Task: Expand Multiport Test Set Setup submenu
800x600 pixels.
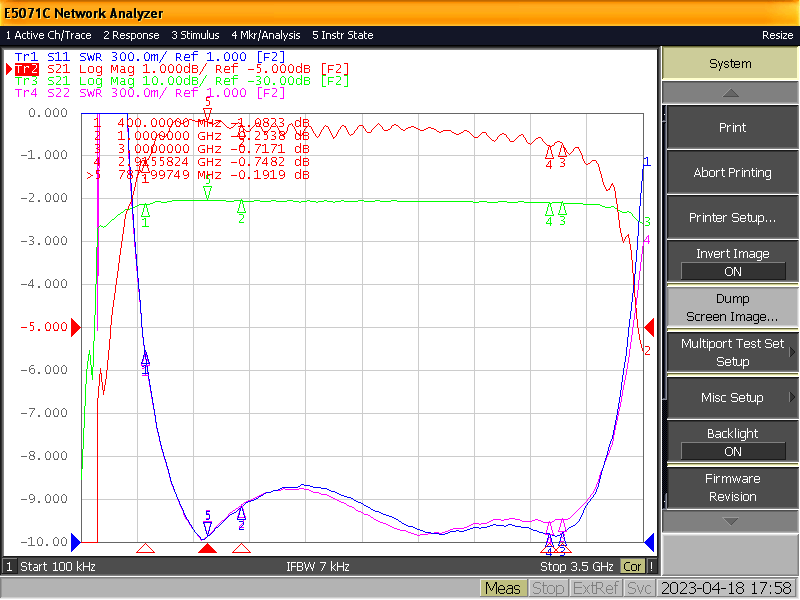Action: 732,352
